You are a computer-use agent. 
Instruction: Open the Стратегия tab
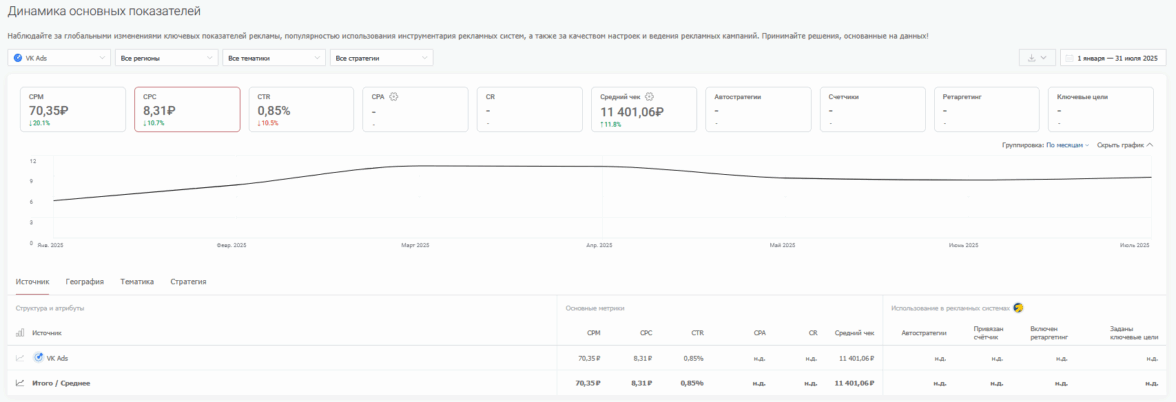tap(188, 282)
